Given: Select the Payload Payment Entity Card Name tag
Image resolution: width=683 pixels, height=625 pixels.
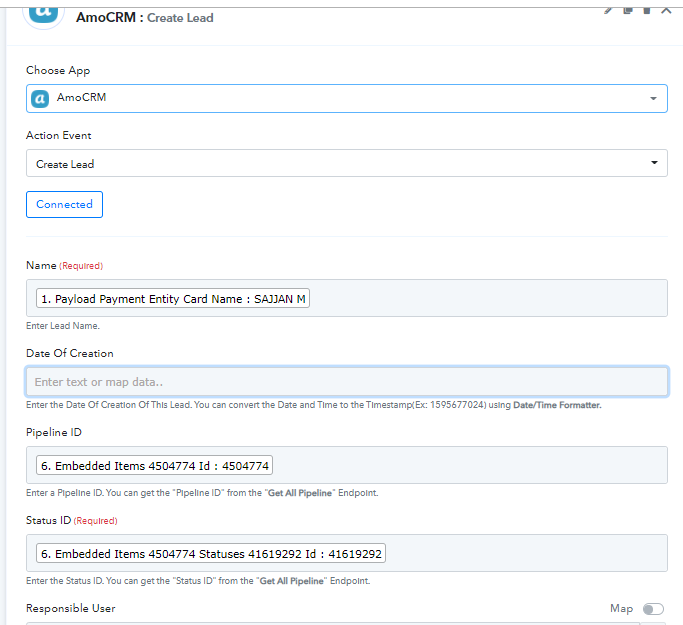Looking at the screenshot, I should (173, 298).
